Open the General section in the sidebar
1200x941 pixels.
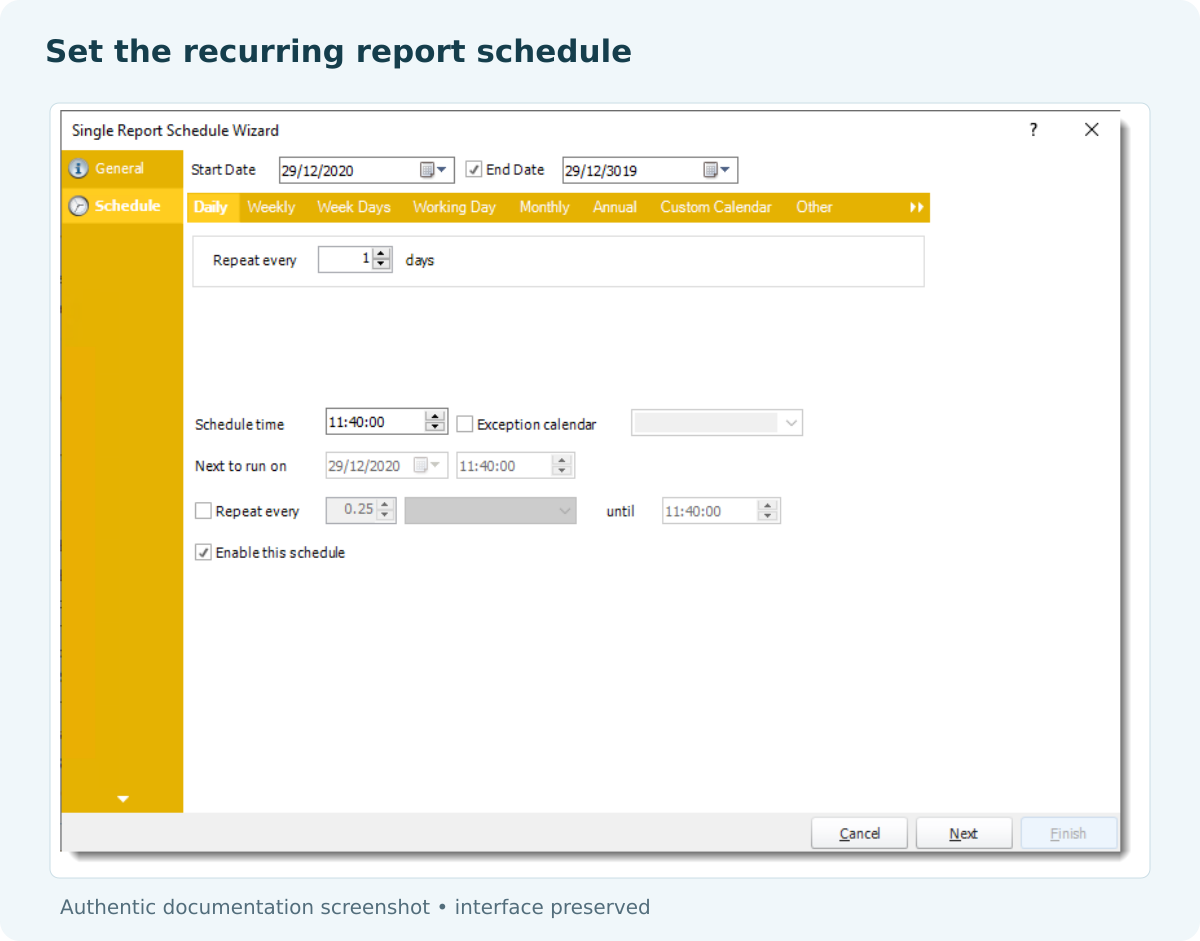pos(122,169)
